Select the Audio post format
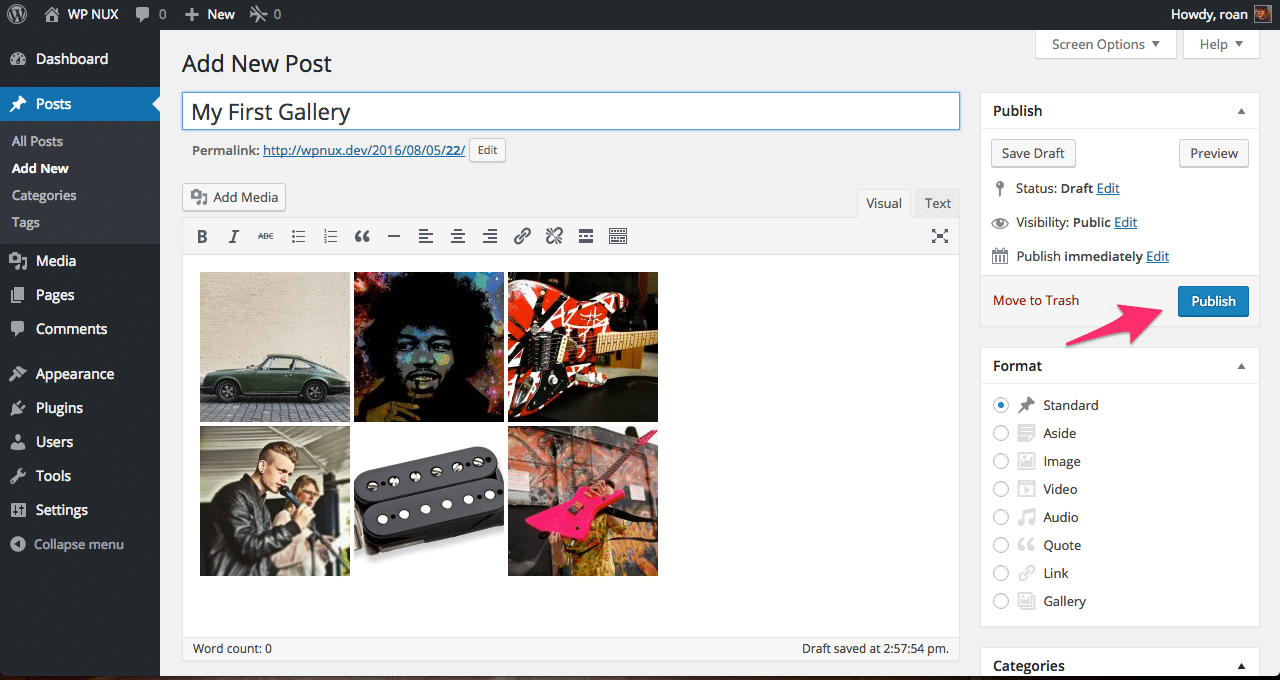The image size is (1280, 680). [1001, 517]
